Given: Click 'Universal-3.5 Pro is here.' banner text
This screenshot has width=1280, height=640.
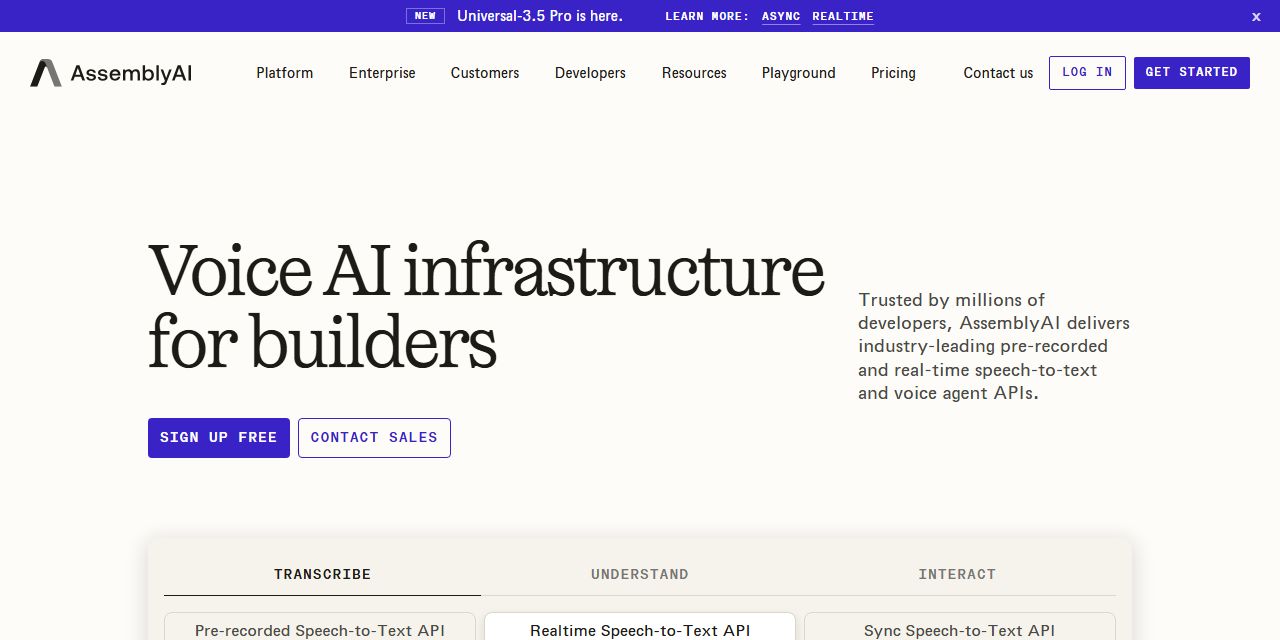Looking at the screenshot, I should [x=540, y=16].
